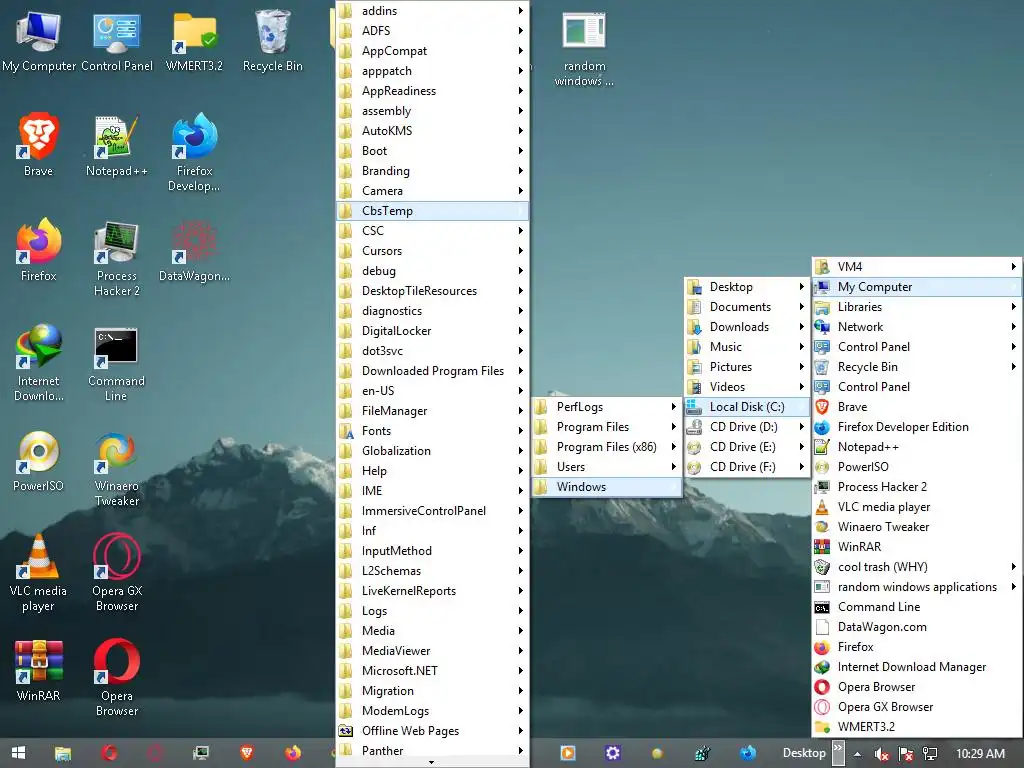Select the DataWagon desktop shortcut
This screenshot has width=1024, height=768.
tap(195, 251)
